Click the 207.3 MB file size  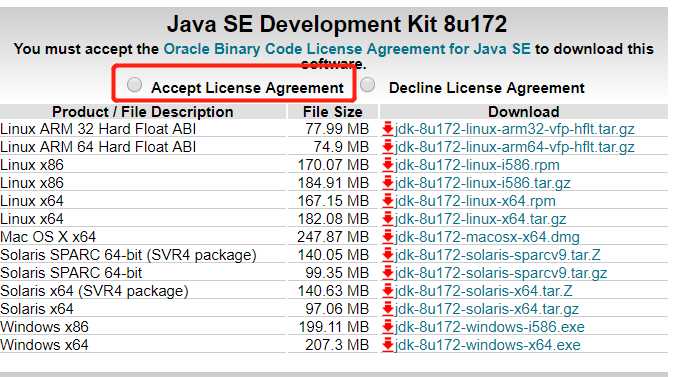tap(337, 345)
